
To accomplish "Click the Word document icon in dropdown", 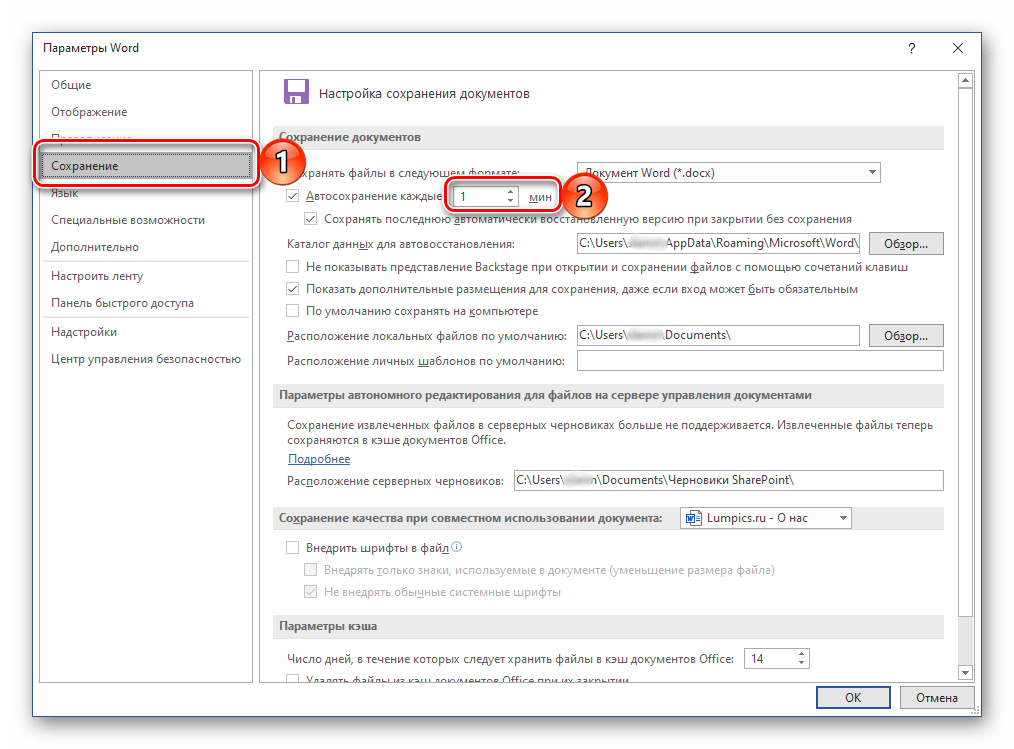I will pos(693,518).
